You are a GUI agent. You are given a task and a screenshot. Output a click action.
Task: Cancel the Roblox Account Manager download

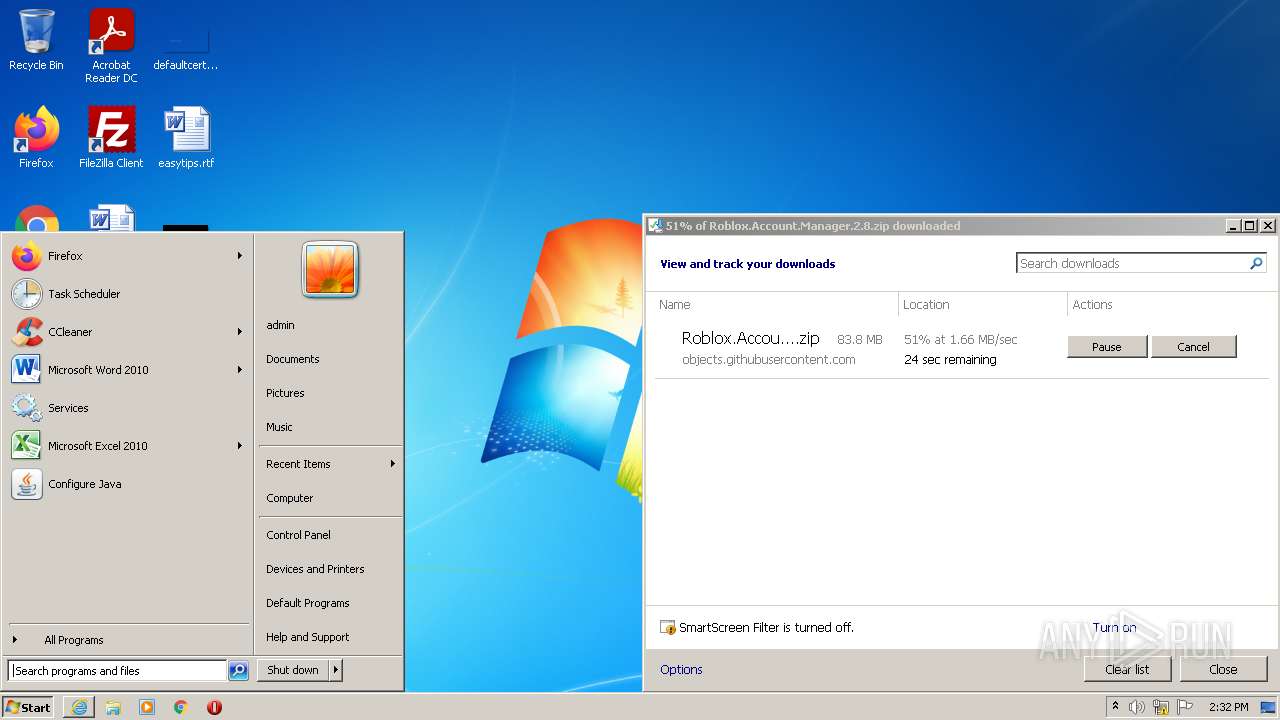(1193, 347)
